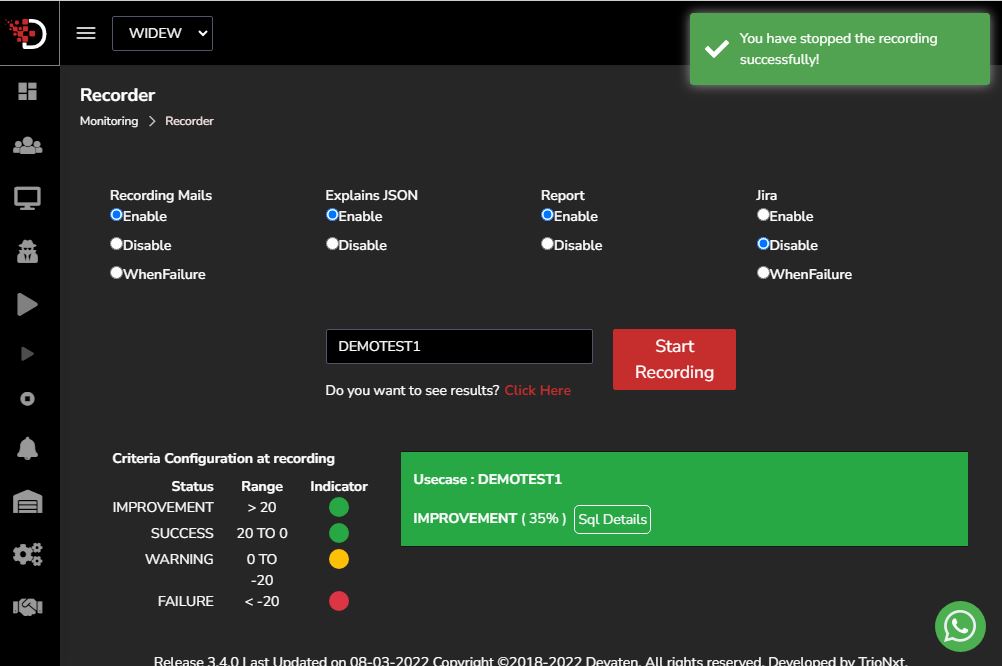Click the SUCCESS status label
The height and width of the screenshot is (666, 1002).
(182, 533)
